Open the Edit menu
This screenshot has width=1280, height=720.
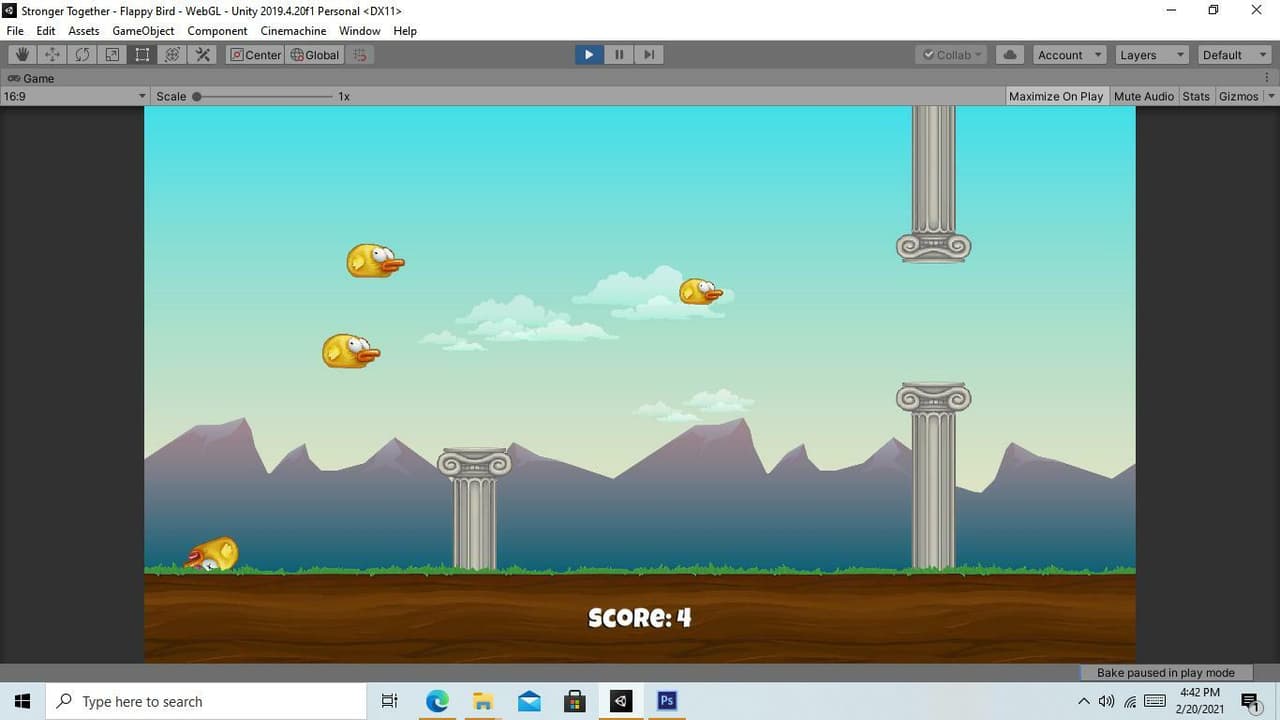tap(46, 31)
